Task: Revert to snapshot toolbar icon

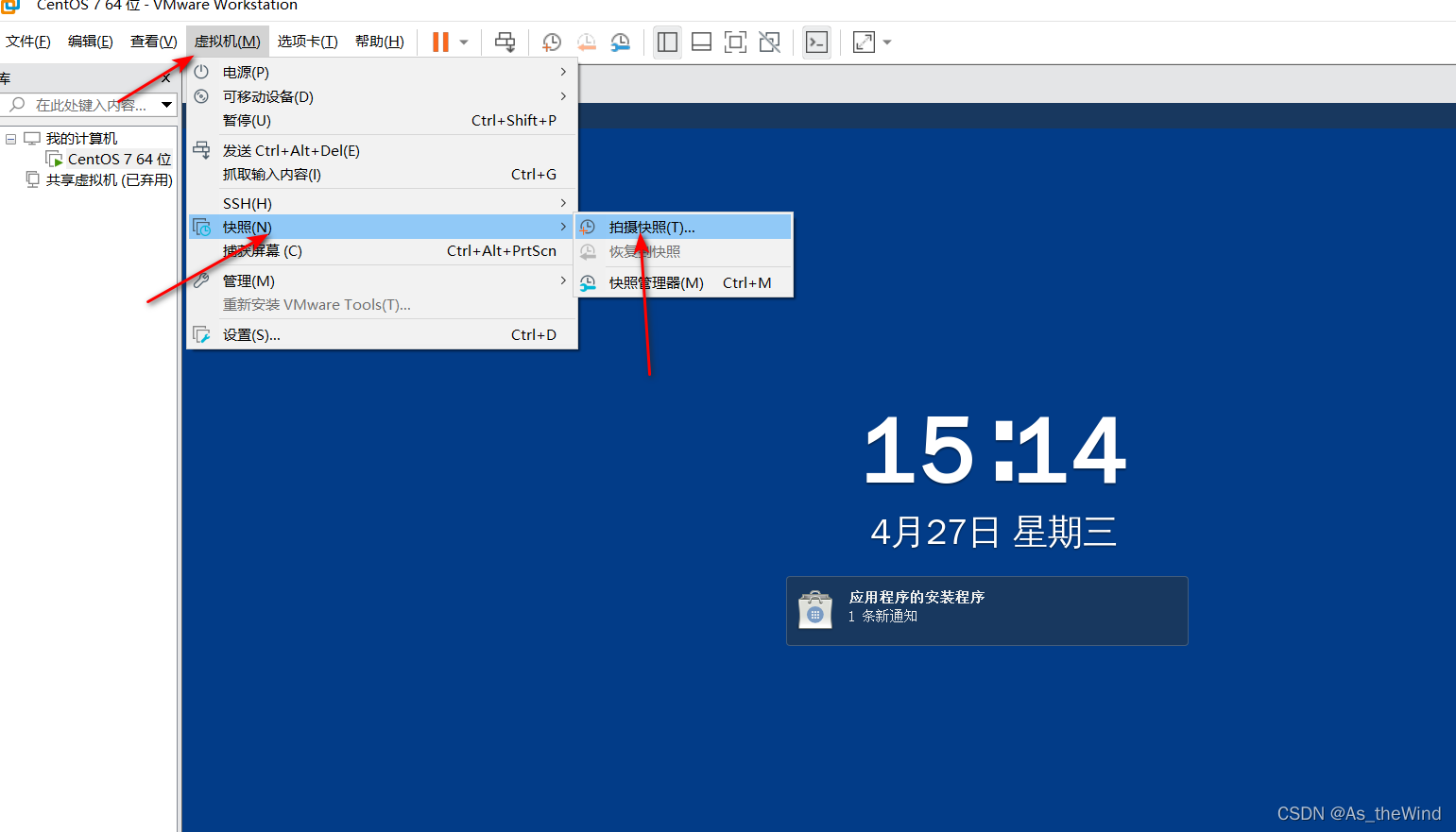Action: point(586,42)
